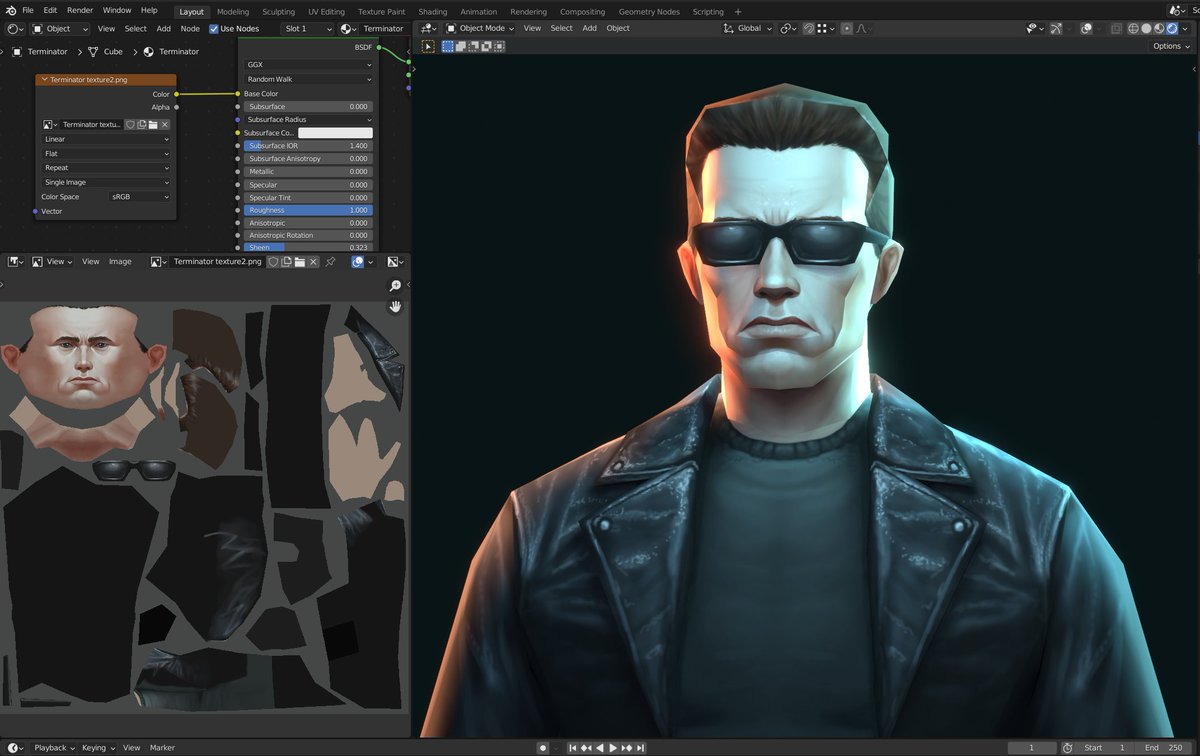Screen dimensions: 1200x756
Task: Open the Repeat extension dropdown
Action: (x=106, y=168)
